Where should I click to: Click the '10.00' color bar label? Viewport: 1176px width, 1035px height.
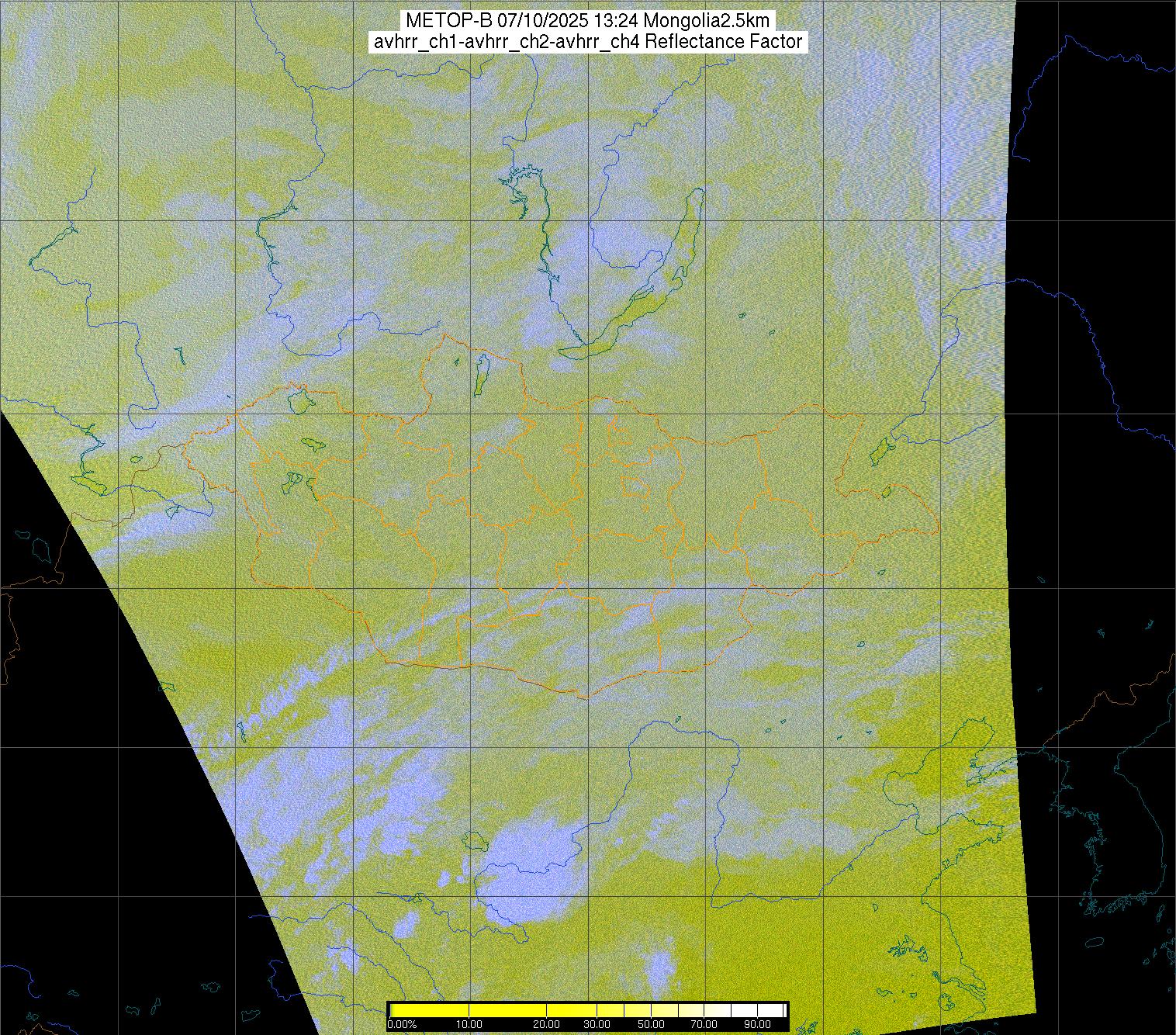pyautogui.click(x=469, y=1025)
